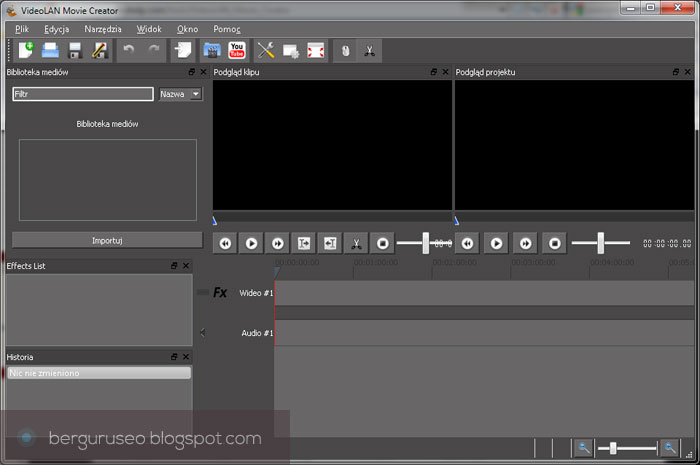Click the project preview blue position marker
Image resolution: width=700 pixels, height=465 pixels.
click(457, 220)
